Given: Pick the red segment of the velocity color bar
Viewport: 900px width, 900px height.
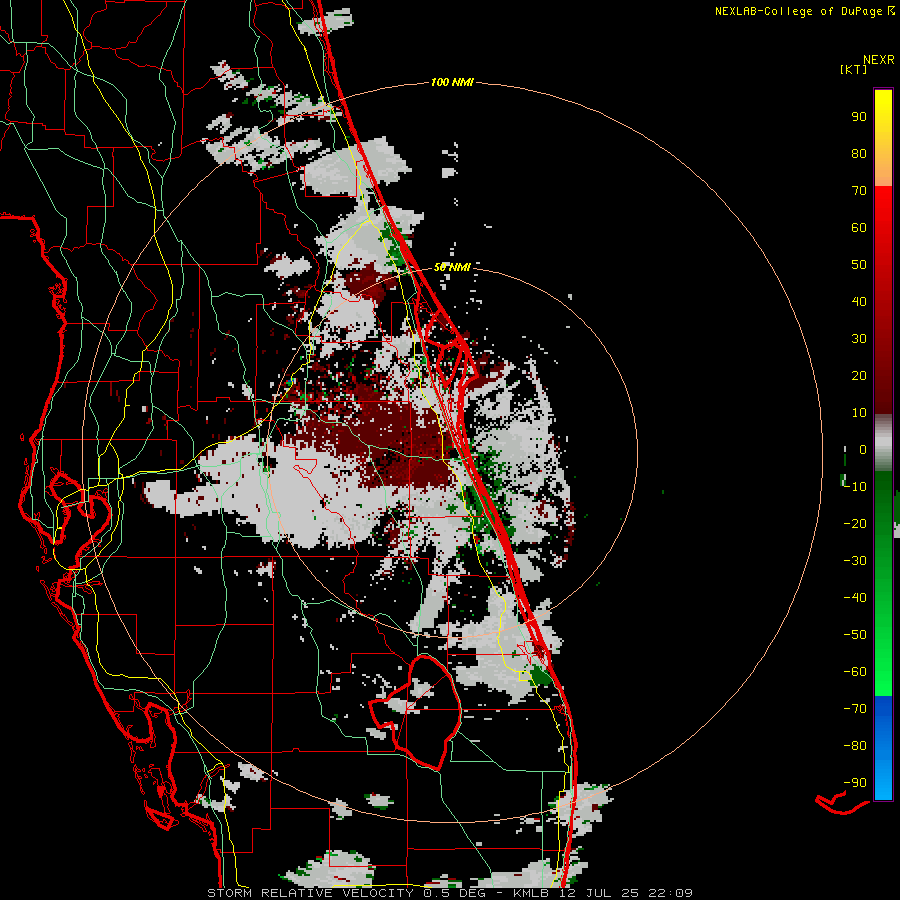Looking at the screenshot, I should point(883,300).
